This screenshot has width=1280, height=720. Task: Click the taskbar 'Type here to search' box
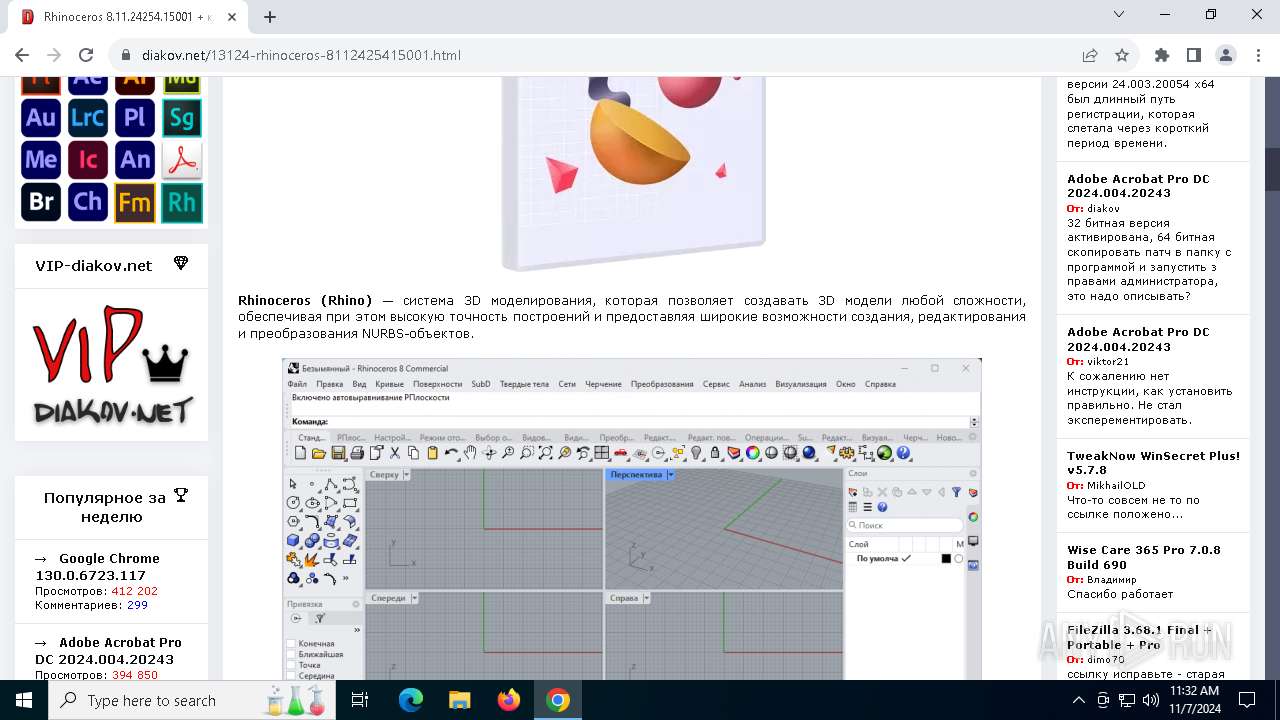192,700
